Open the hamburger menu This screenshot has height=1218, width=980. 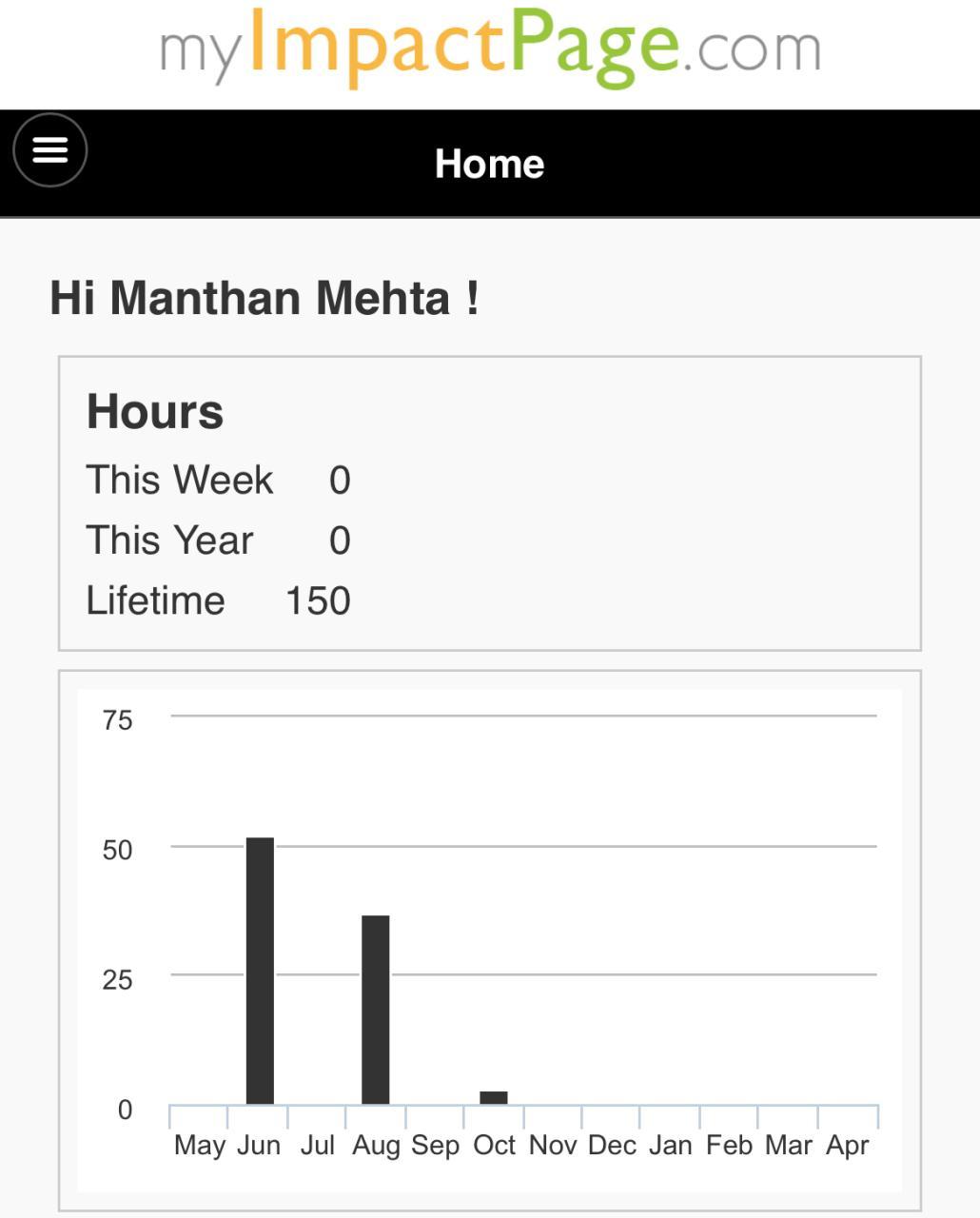(50, 150)
